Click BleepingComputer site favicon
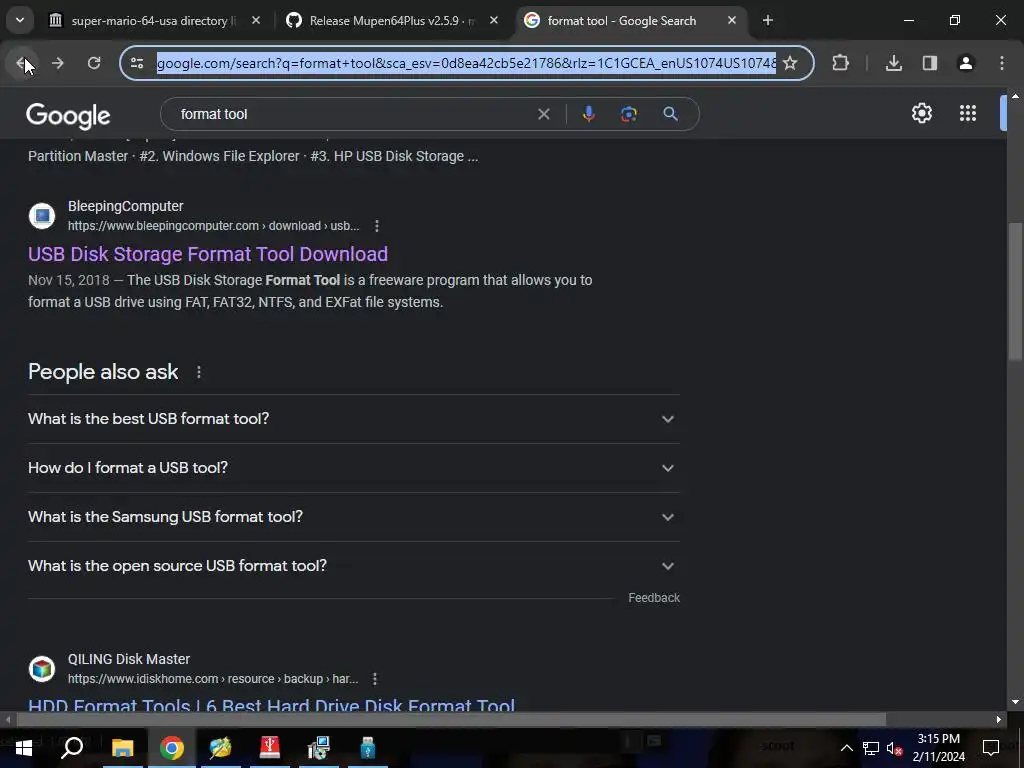 42,216
